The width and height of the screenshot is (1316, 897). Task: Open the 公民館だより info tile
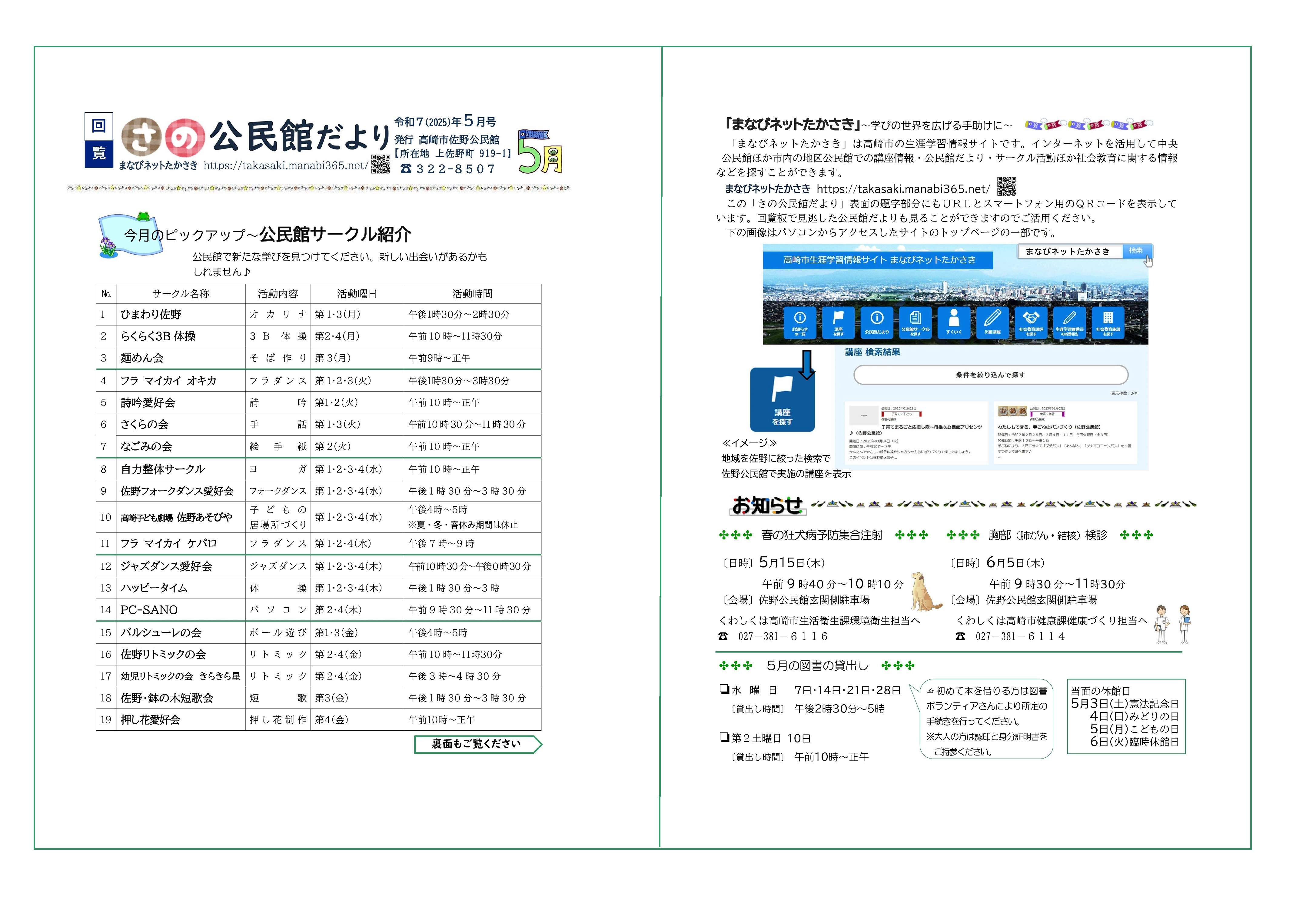(877, 322)
